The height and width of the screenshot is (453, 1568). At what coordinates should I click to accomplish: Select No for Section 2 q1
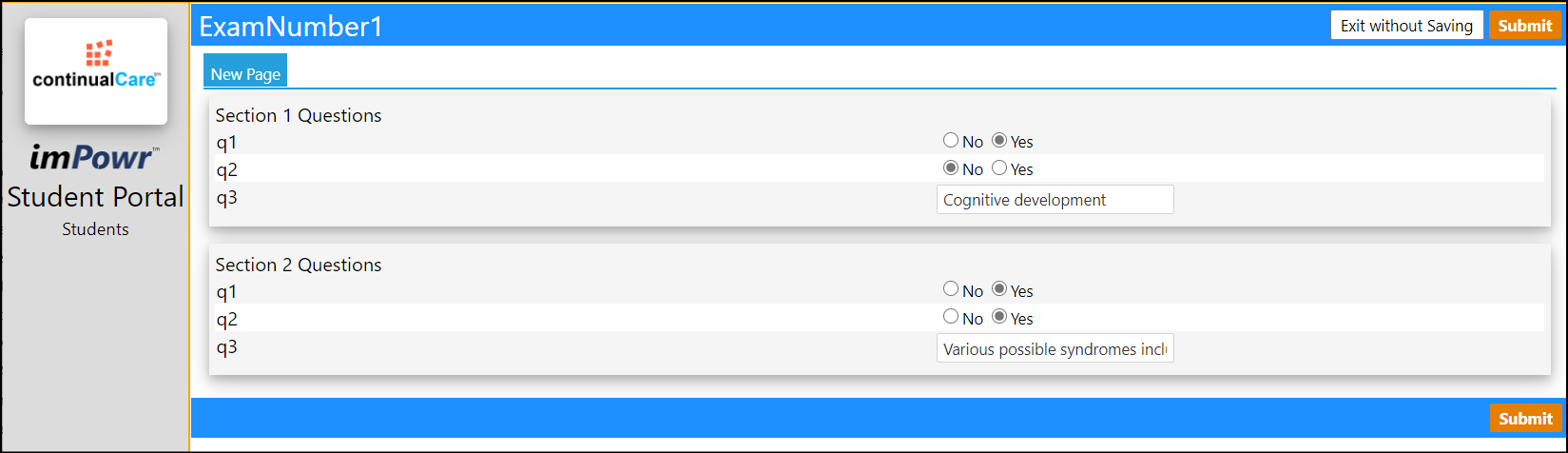[951, 289]
